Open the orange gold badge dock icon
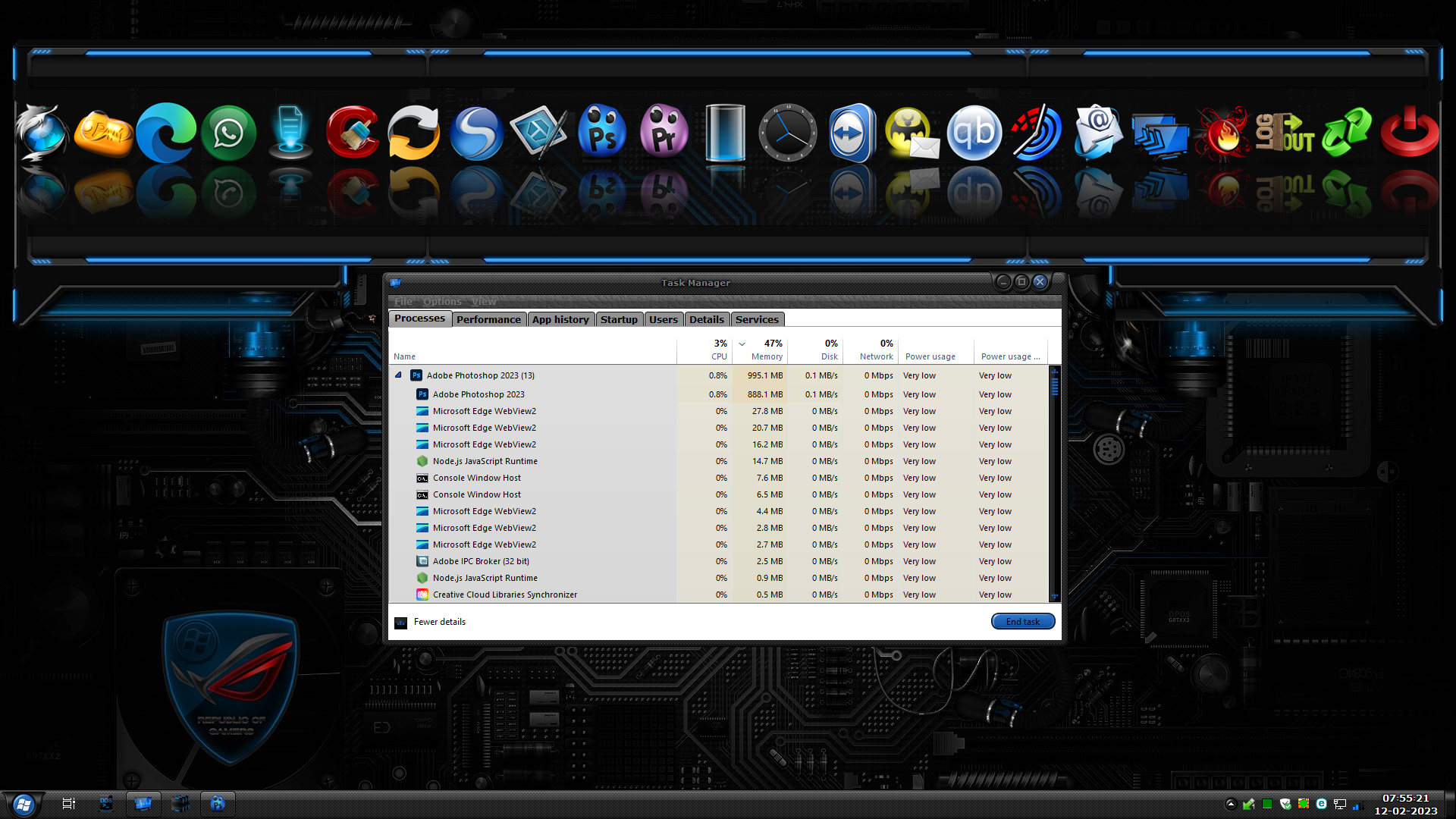 point(104,133)
